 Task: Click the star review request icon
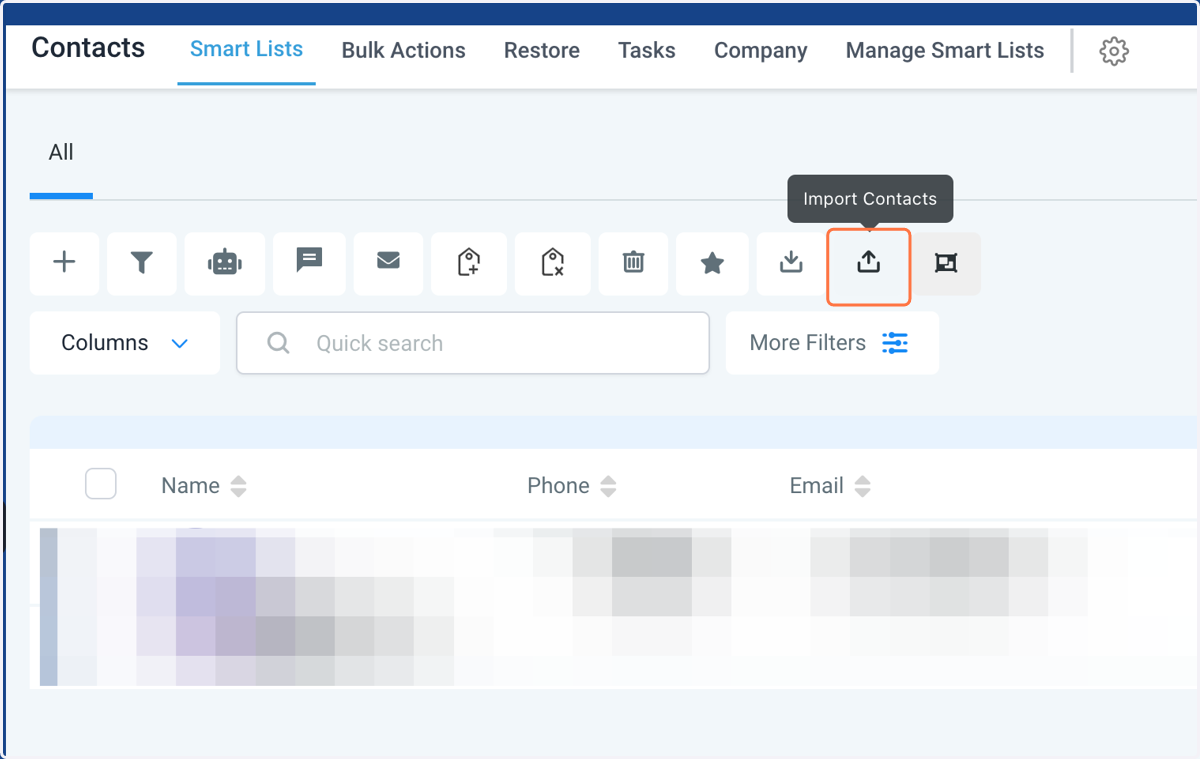point(712,263)
